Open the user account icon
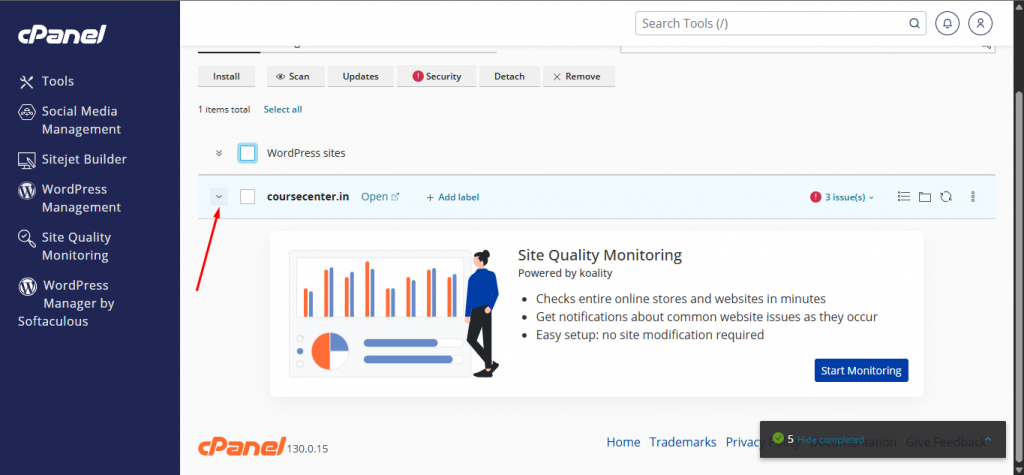Viewport: 1024px width, 475px height. click(x=980, y=24)
